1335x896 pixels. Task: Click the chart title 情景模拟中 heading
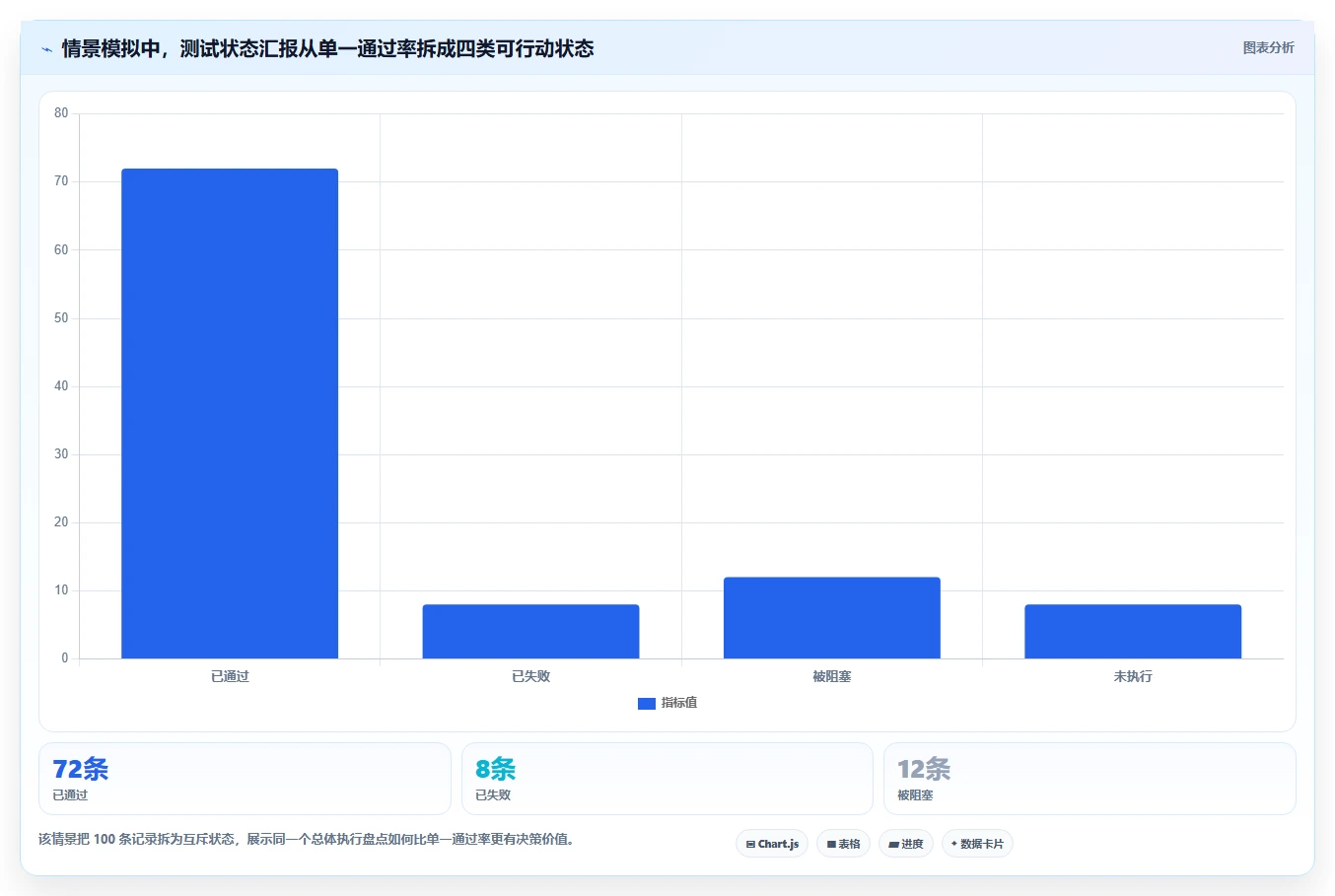[x=327, y=48]
